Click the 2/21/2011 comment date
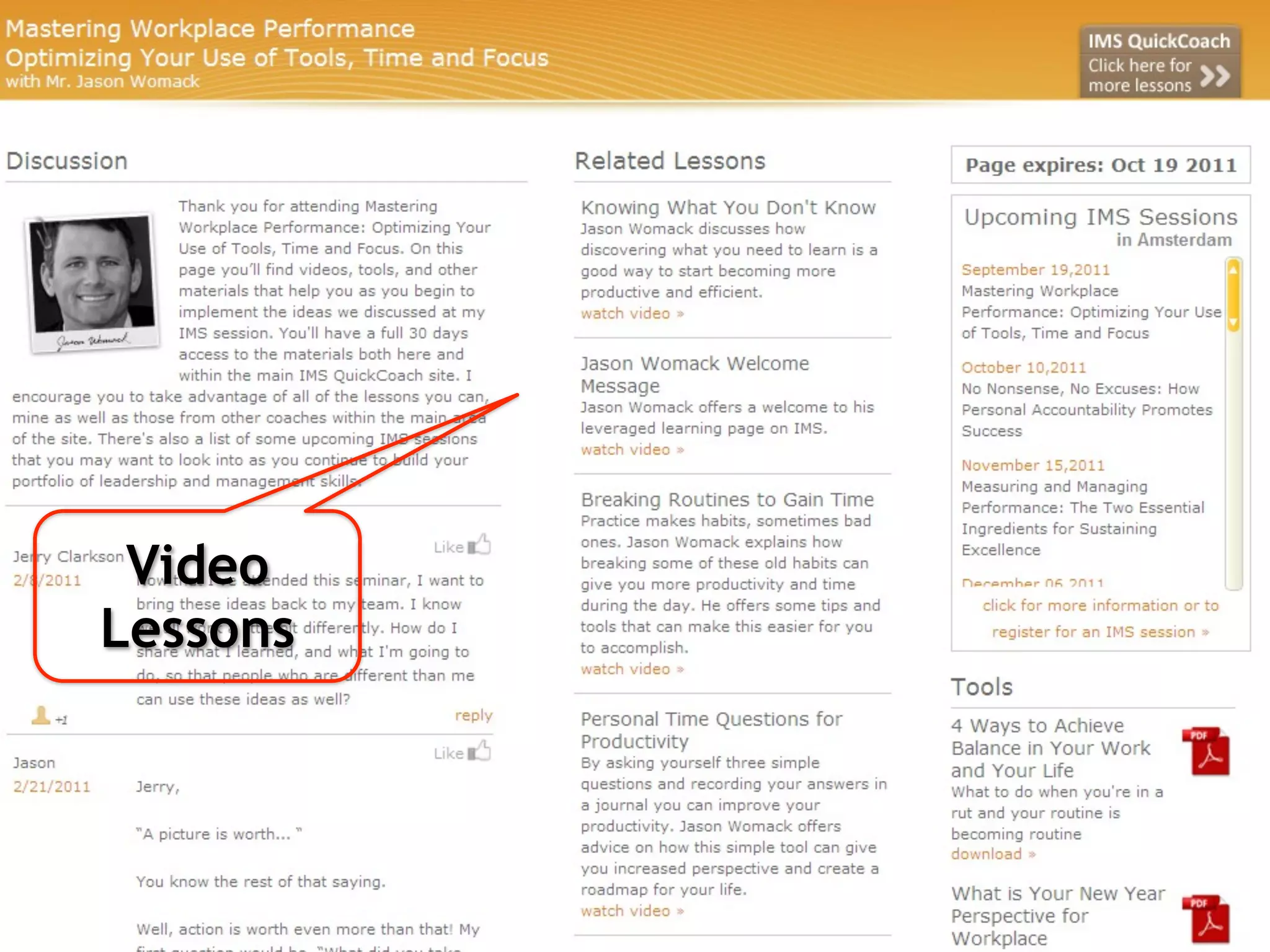 [51, 787]
